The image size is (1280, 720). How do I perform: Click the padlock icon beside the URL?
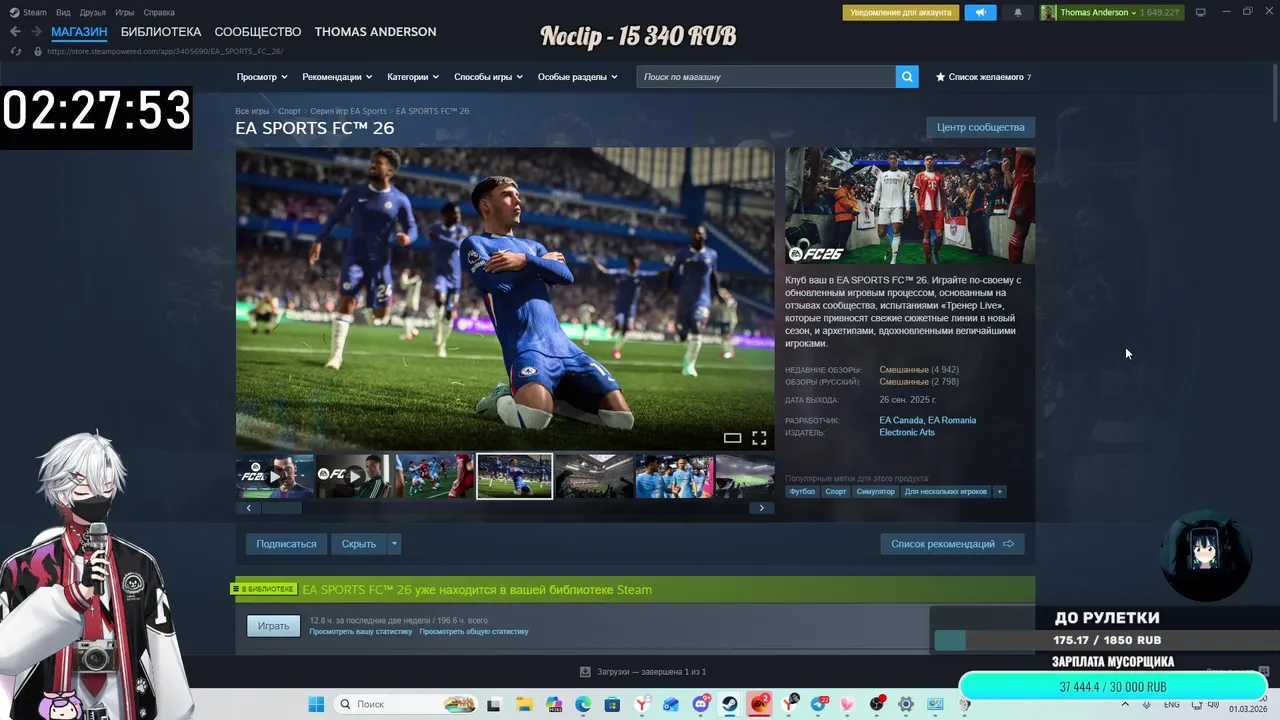38,51
